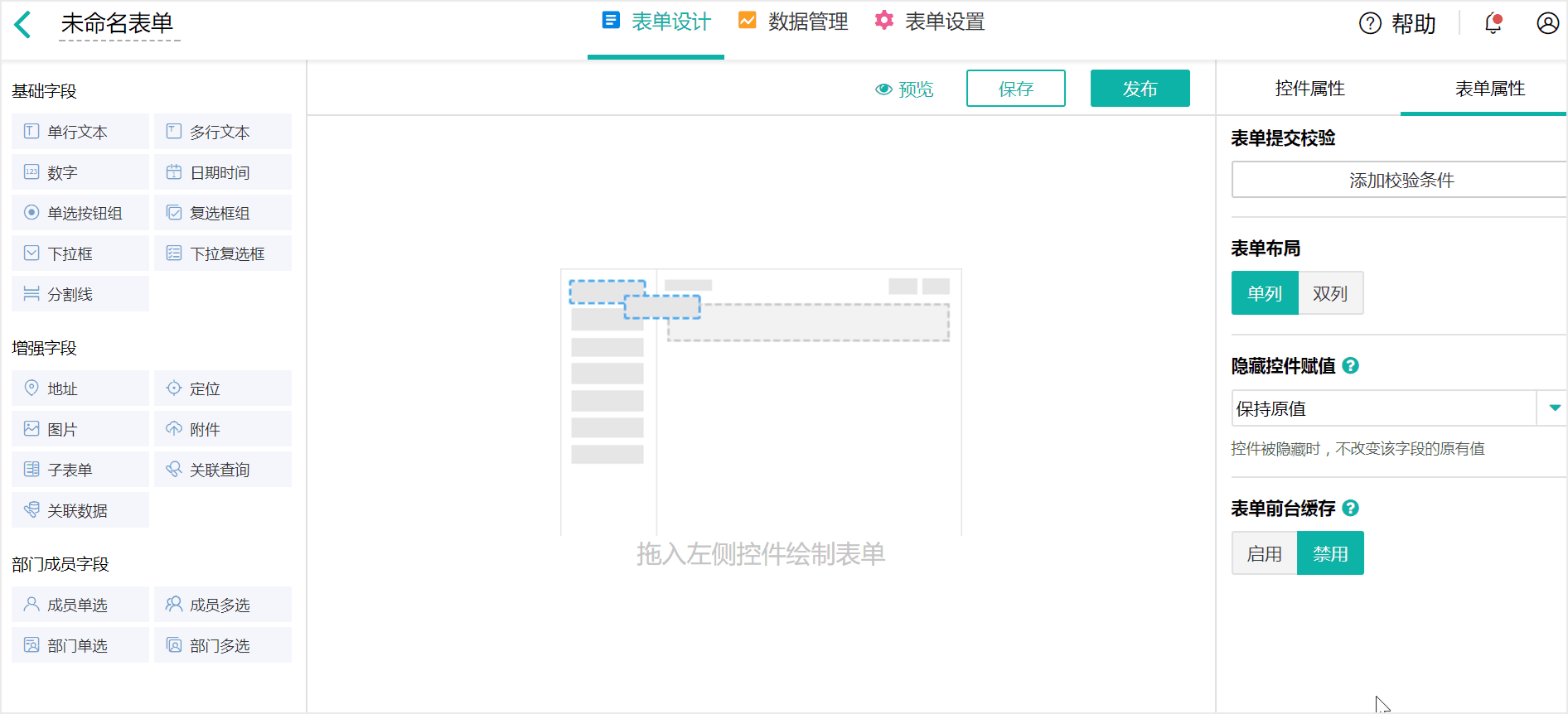
Task: Click the 下拉框 field icon
Action: 31,253
